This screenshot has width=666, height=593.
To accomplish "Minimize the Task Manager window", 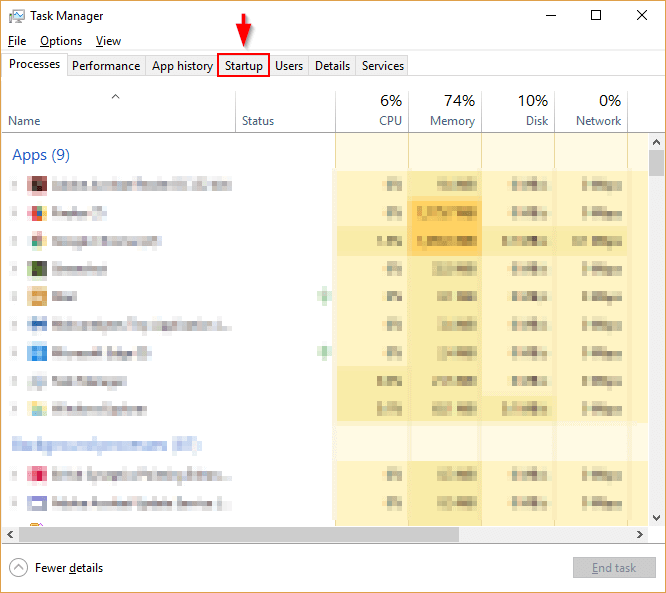I will click(x=551, y=15).
